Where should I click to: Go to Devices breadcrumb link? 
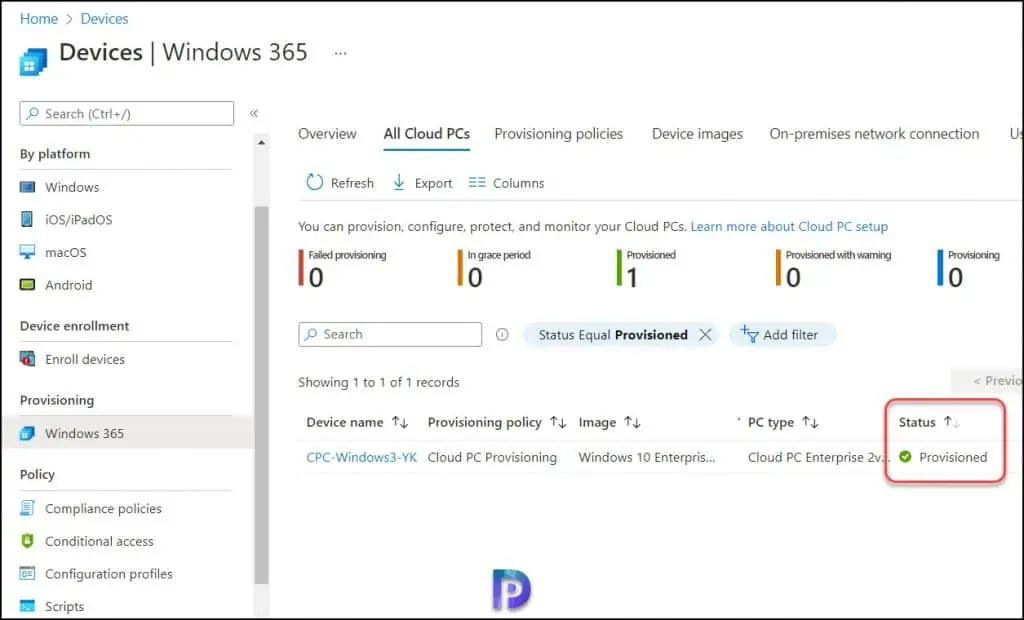[x=104, y=19]
